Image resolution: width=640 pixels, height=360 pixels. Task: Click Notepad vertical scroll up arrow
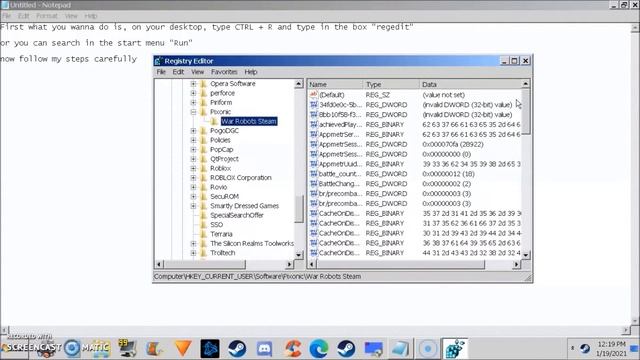636,28
